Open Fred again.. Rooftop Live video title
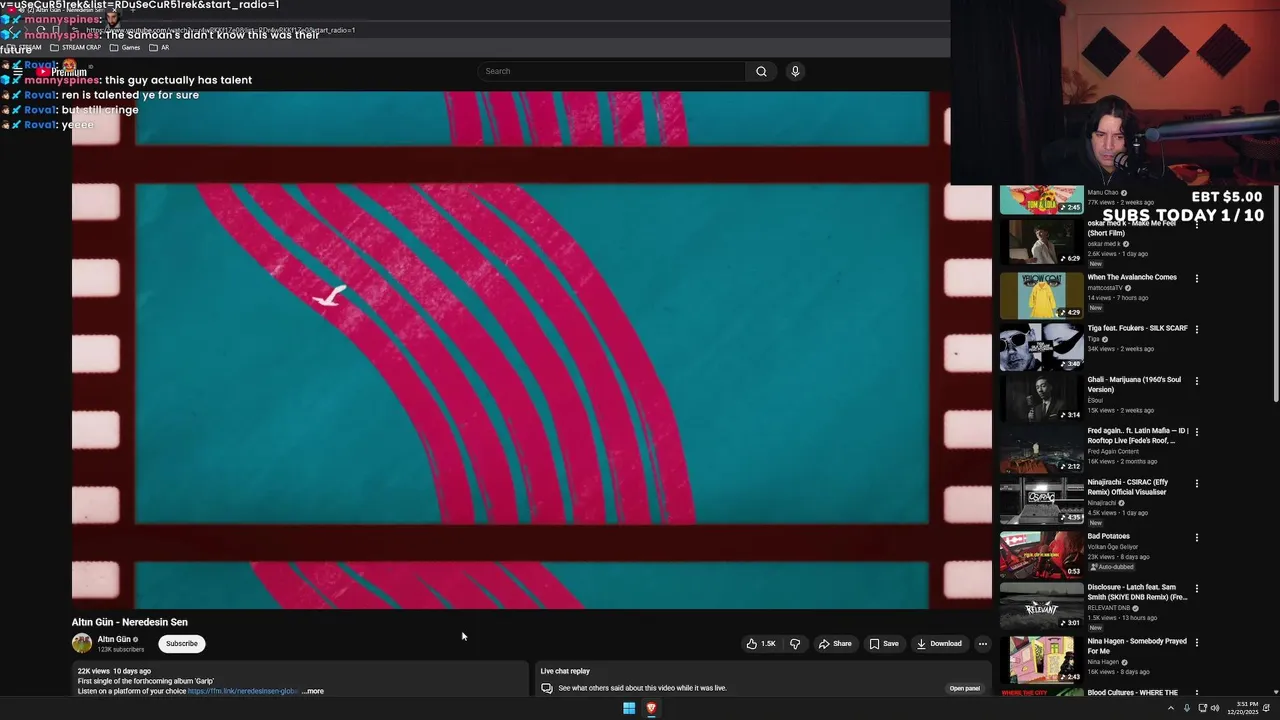1280x720 pixels. pos(1138,435)
